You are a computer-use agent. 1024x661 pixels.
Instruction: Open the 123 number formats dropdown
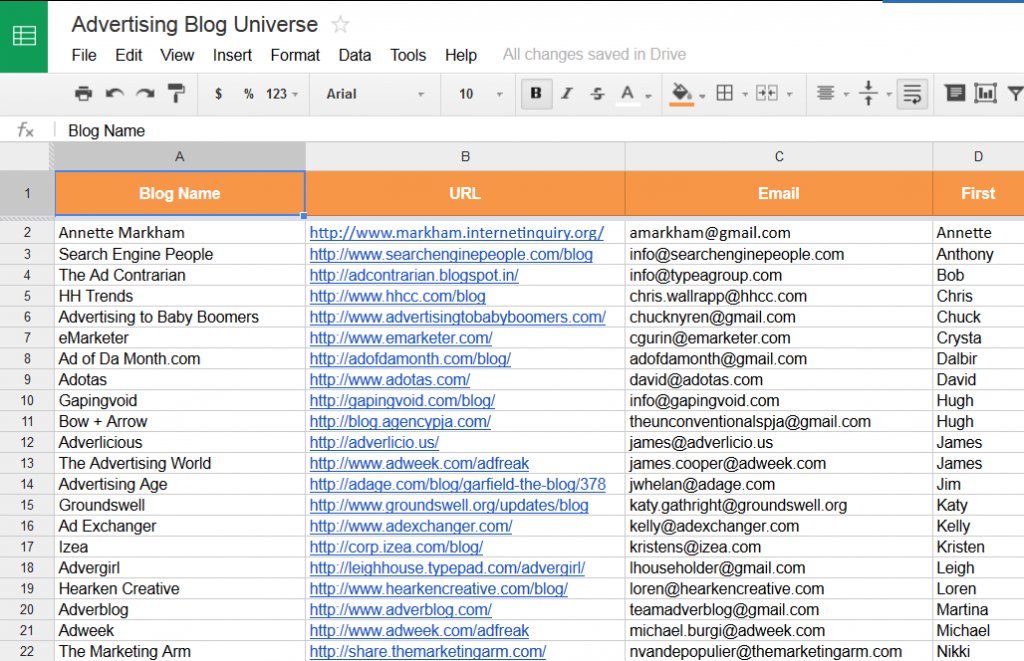click(281, 94)
